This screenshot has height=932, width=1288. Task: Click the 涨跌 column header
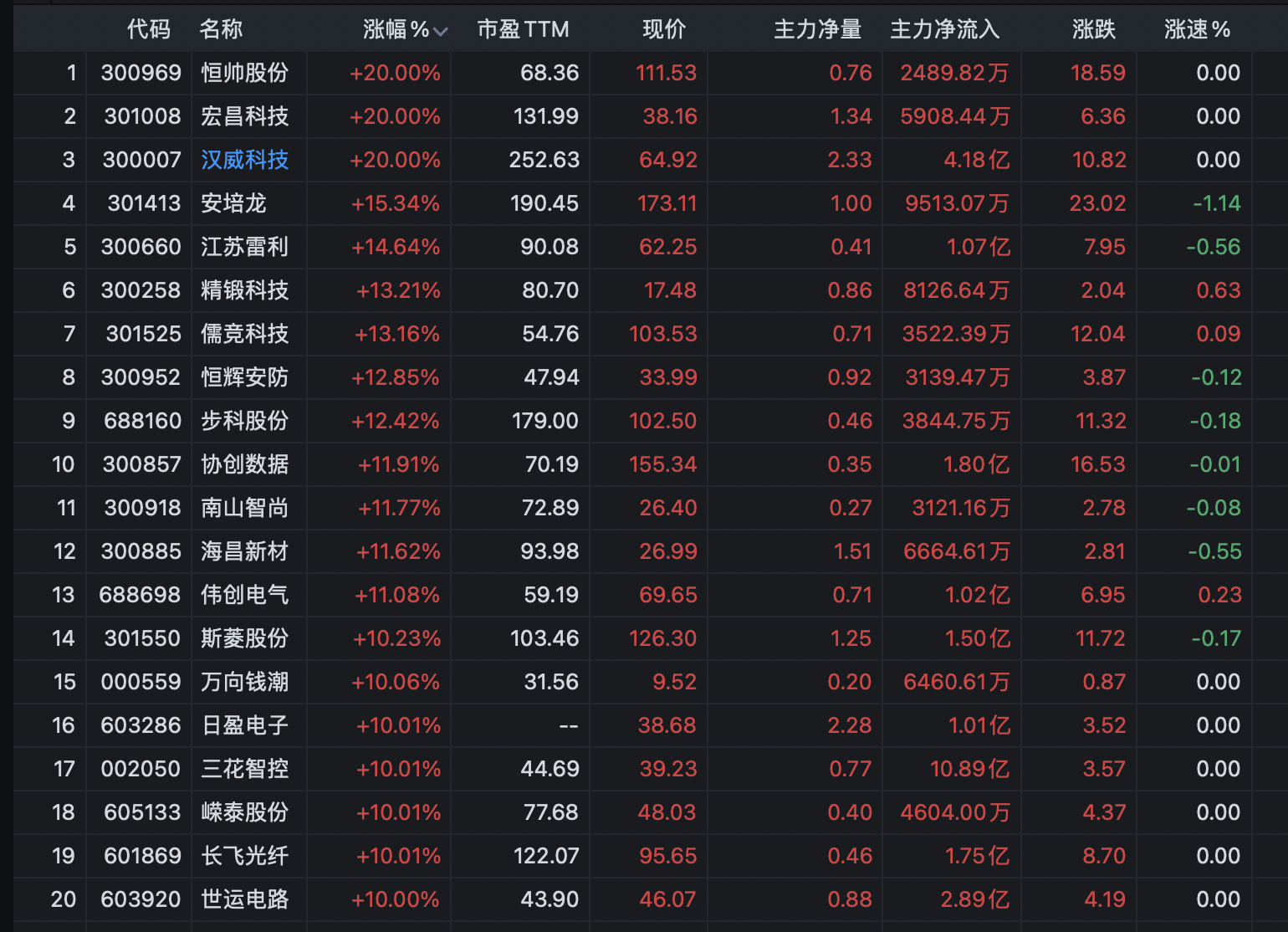tap(1094, 29)
